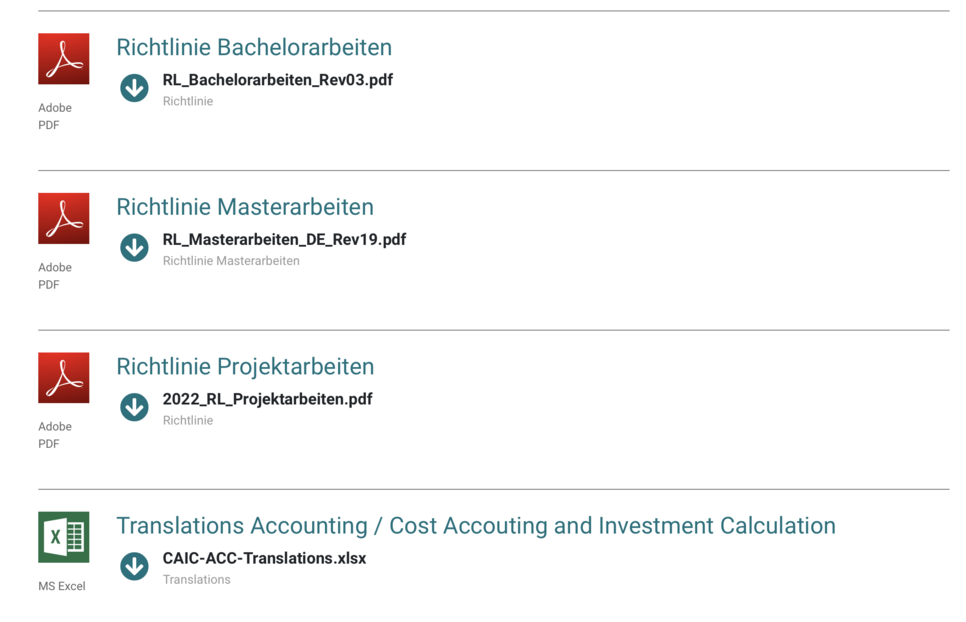Click the gray 'Translations' caption under the xlsx file
966x622 pixels.
click(196, 580)
